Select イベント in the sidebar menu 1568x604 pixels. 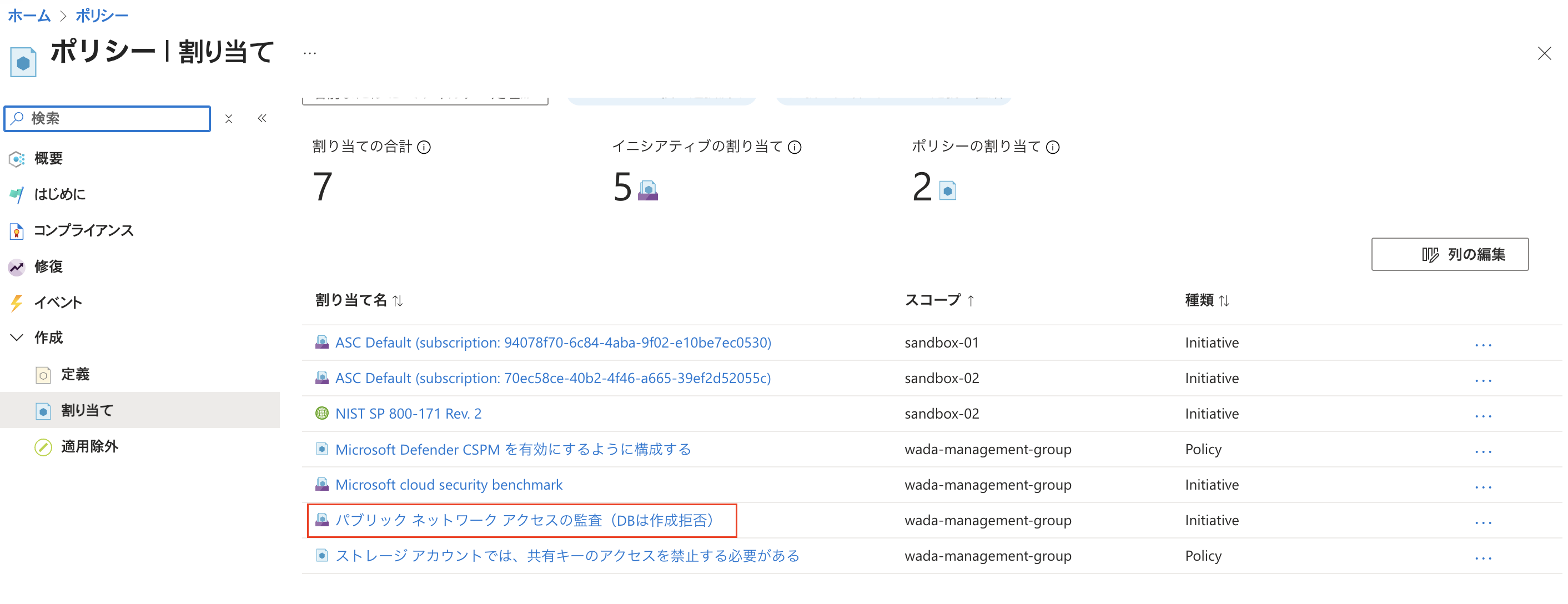(x=58, y=303)
